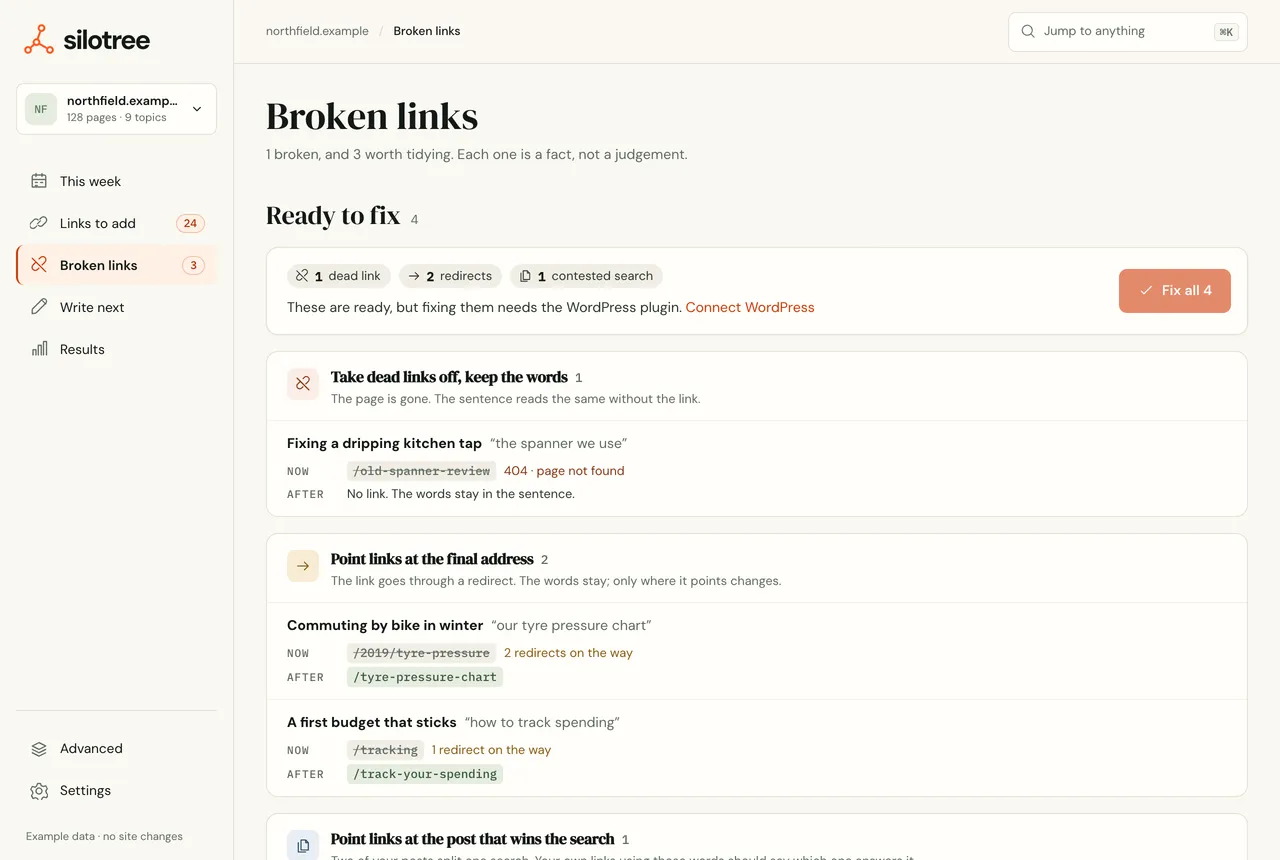The image size is (1280, 860).
Task: Click the search magnifier icon
Action: 1028,31
